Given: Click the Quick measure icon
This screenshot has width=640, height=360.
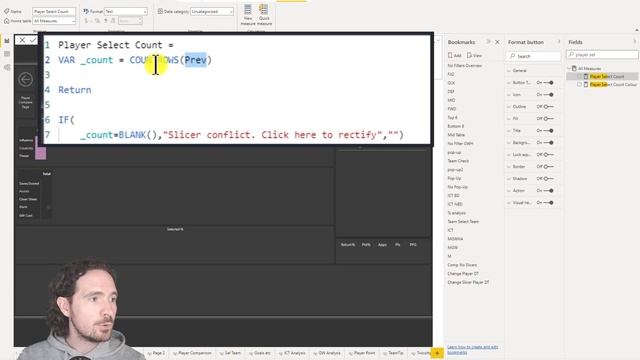Looking at the screenshot, I should pyautogui.click(x=264, y=10).
